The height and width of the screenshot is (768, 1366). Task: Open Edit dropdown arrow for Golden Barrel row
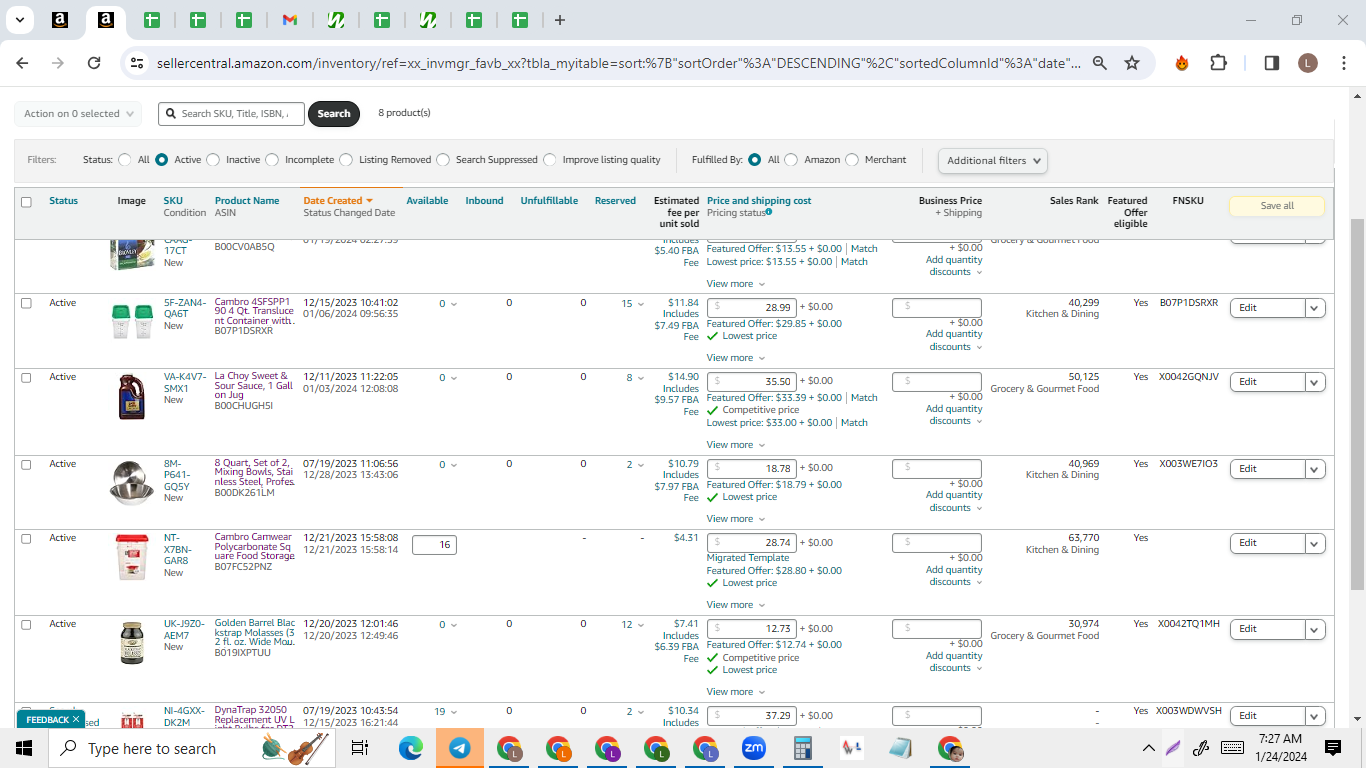(1316, 629)
